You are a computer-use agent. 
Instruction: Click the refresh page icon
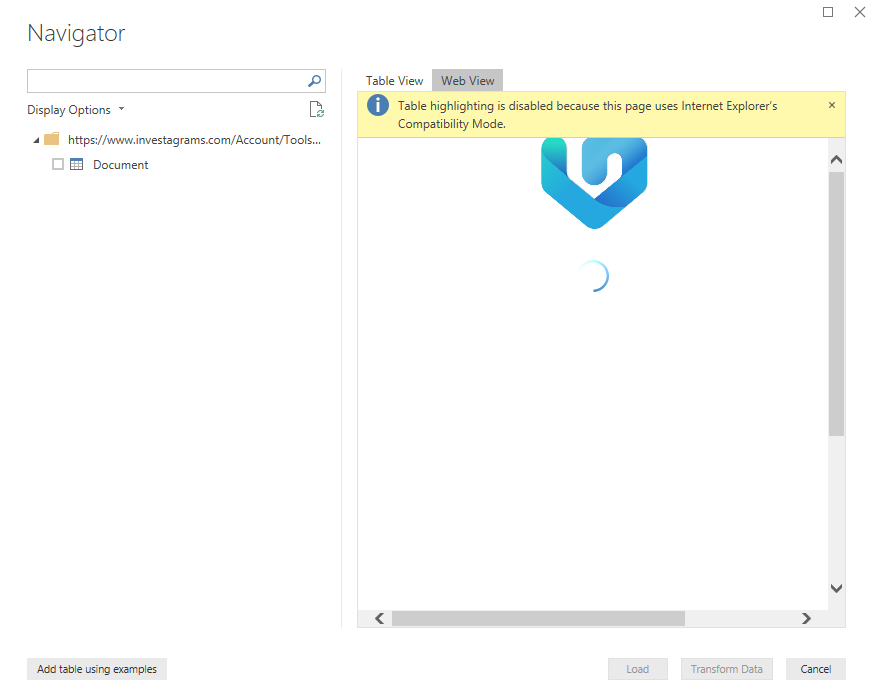pyautogui.click(x=316, y=110)
